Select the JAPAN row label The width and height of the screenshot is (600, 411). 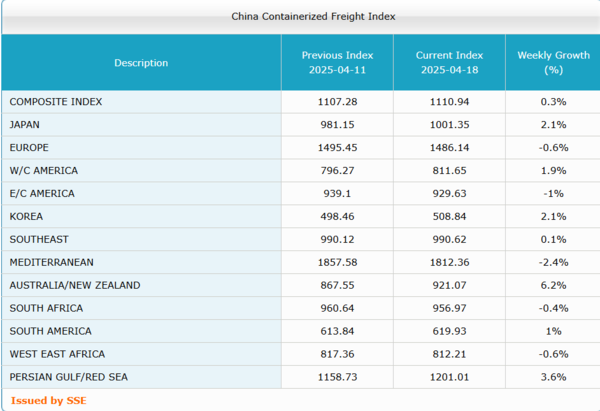click(25, 125)
